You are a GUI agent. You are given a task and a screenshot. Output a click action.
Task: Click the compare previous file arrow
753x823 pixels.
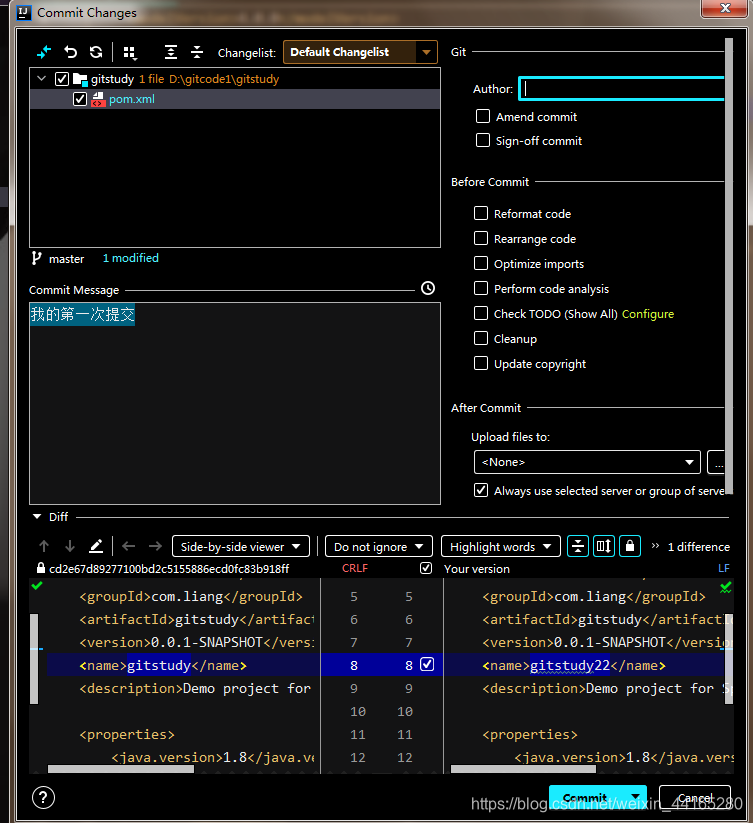pyautogui.click(x=129, y=546)
